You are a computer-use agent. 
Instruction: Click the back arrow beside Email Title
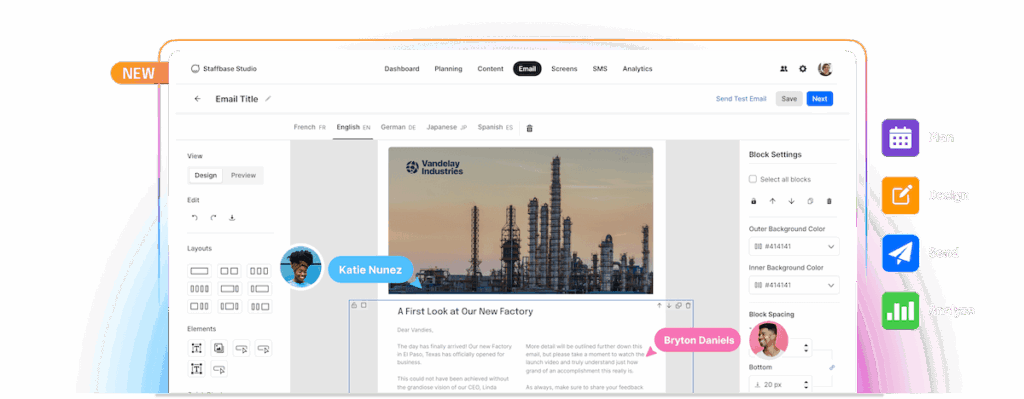(x=197, y=99)
